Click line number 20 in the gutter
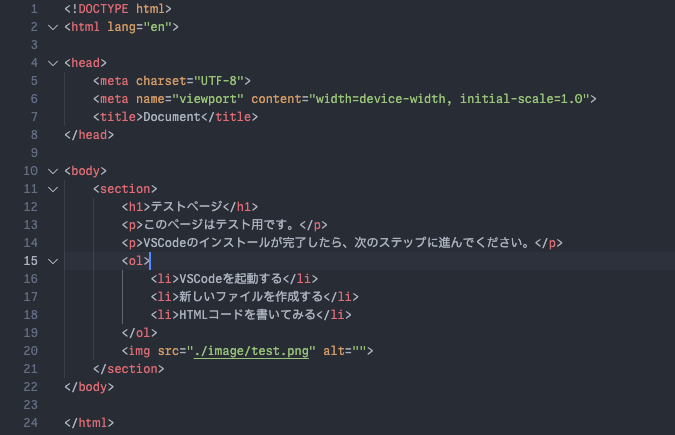 31,350
